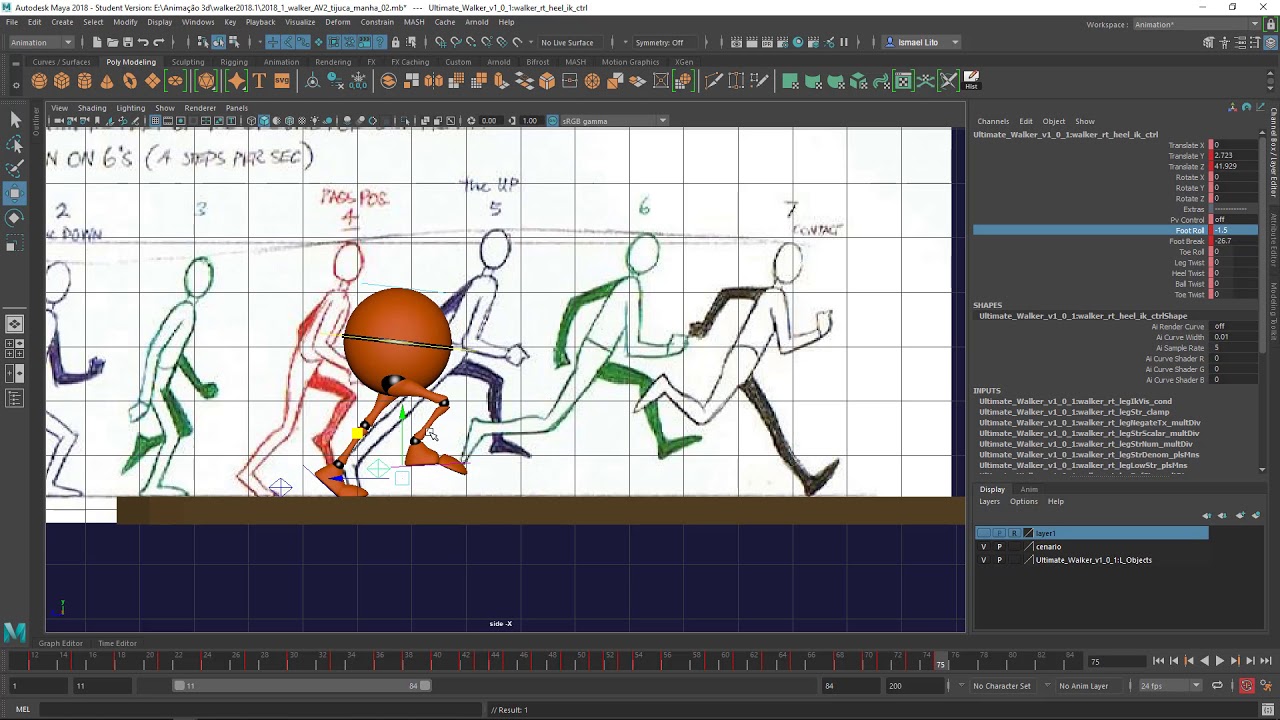
Task: Toggle visibility V of cenario layer
Action: 984,547
